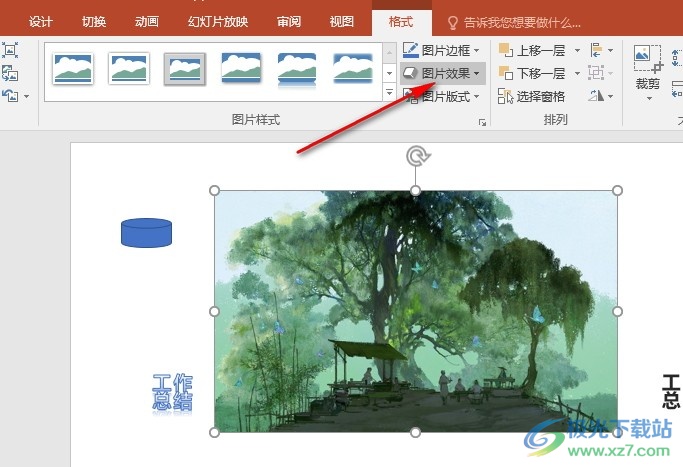Click the top-left resize handle of the picture
Screen dimensions: 683x467
click(214, 190)
